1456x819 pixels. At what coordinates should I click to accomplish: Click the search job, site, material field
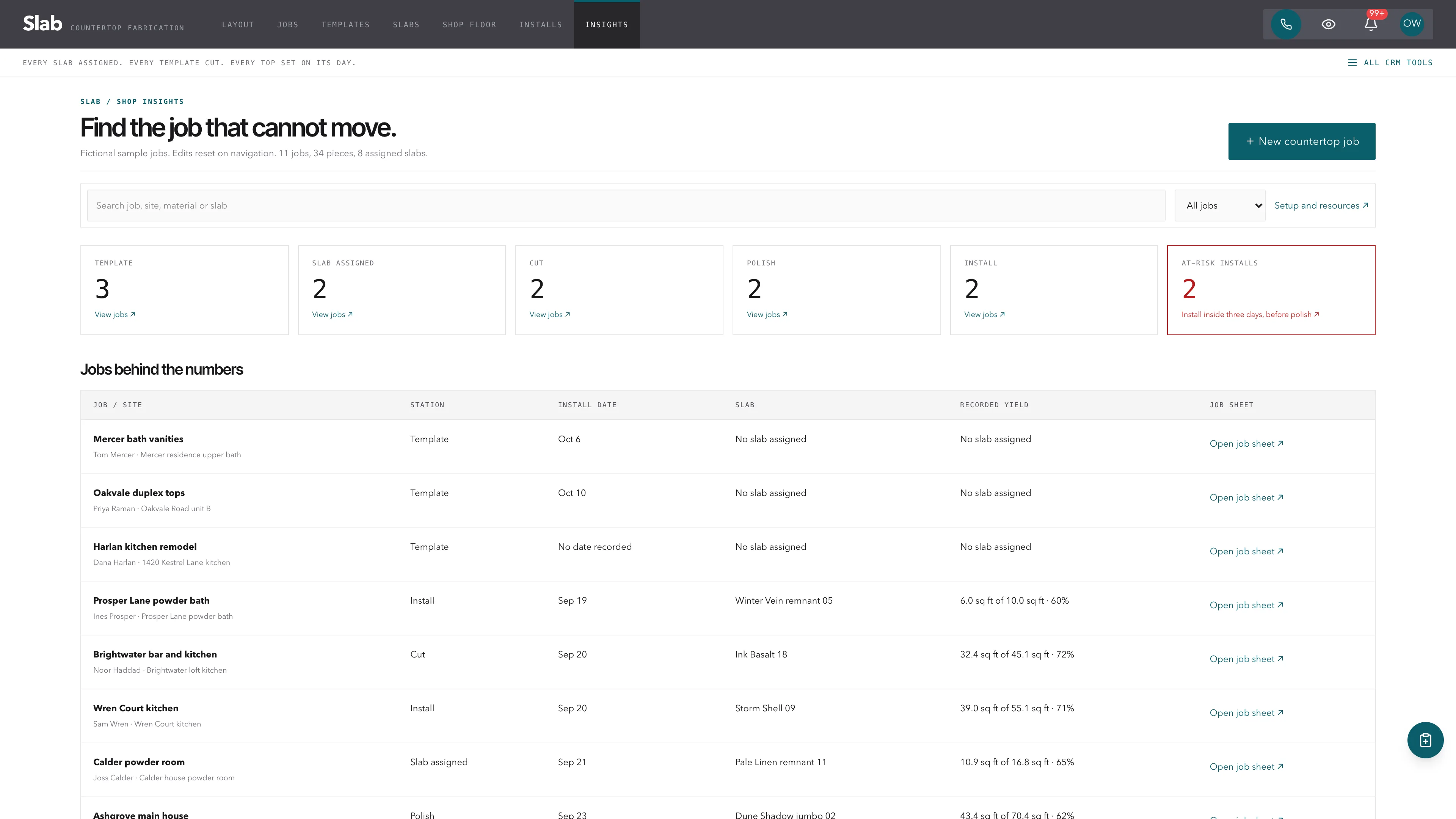626,206
